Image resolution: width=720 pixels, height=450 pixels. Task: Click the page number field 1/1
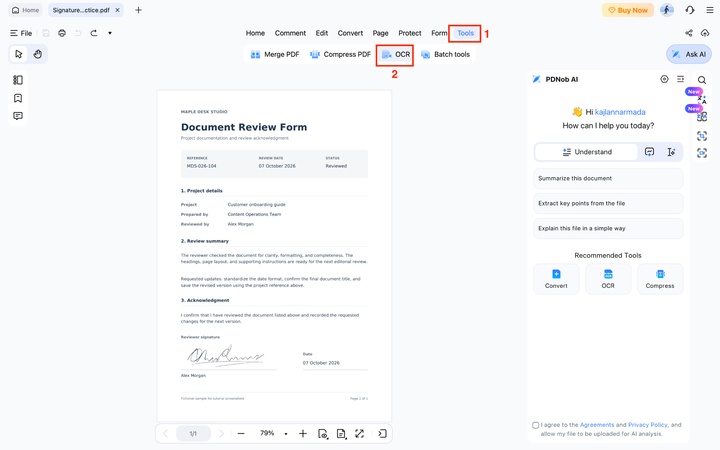click(193, 433)
